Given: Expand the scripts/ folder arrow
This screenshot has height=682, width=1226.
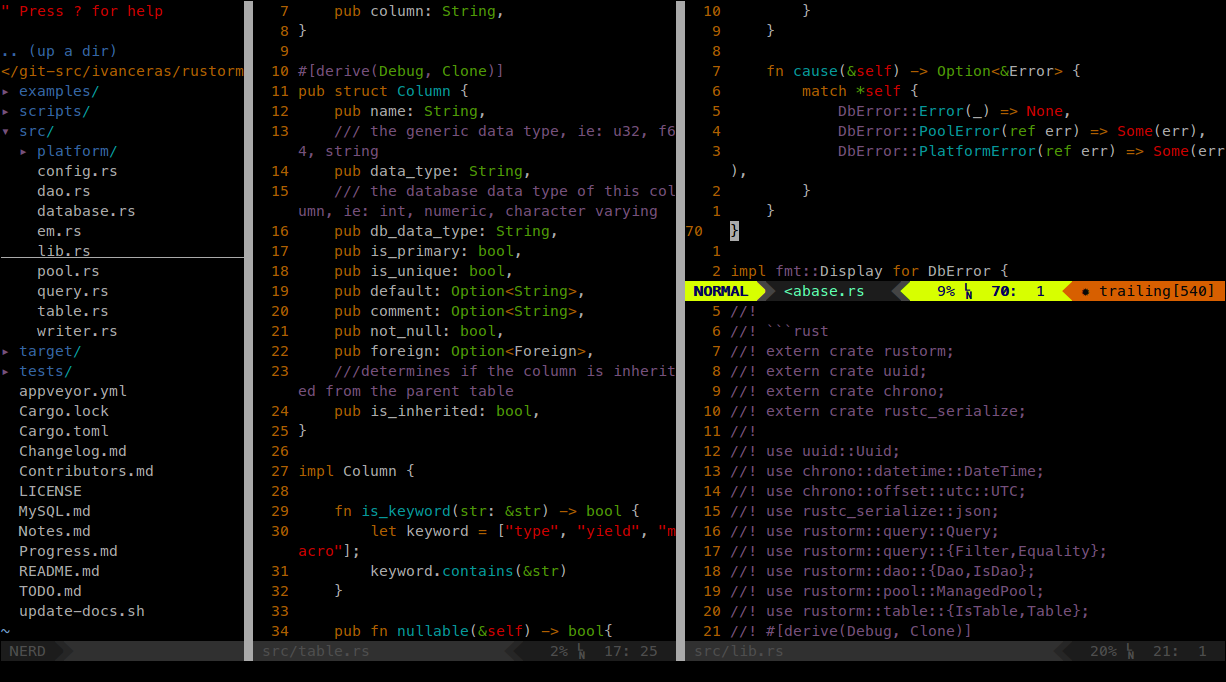Looking at the screenshot, I should pos(5,111).
